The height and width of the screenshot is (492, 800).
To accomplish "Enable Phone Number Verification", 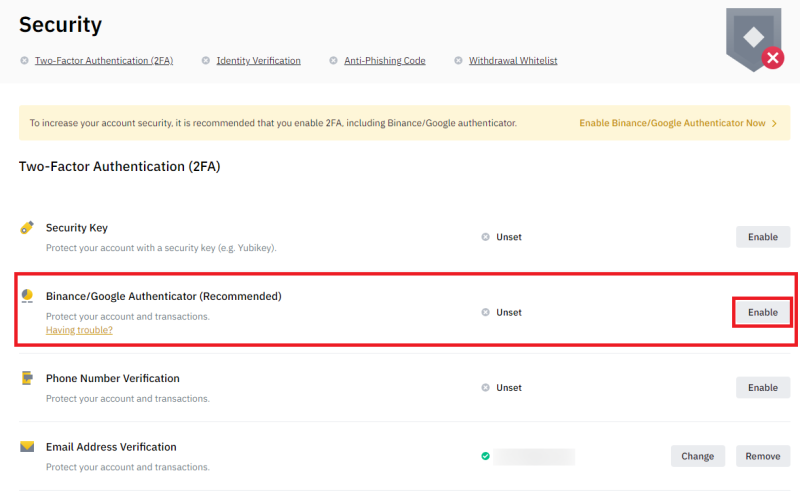I will pos(763,388).
